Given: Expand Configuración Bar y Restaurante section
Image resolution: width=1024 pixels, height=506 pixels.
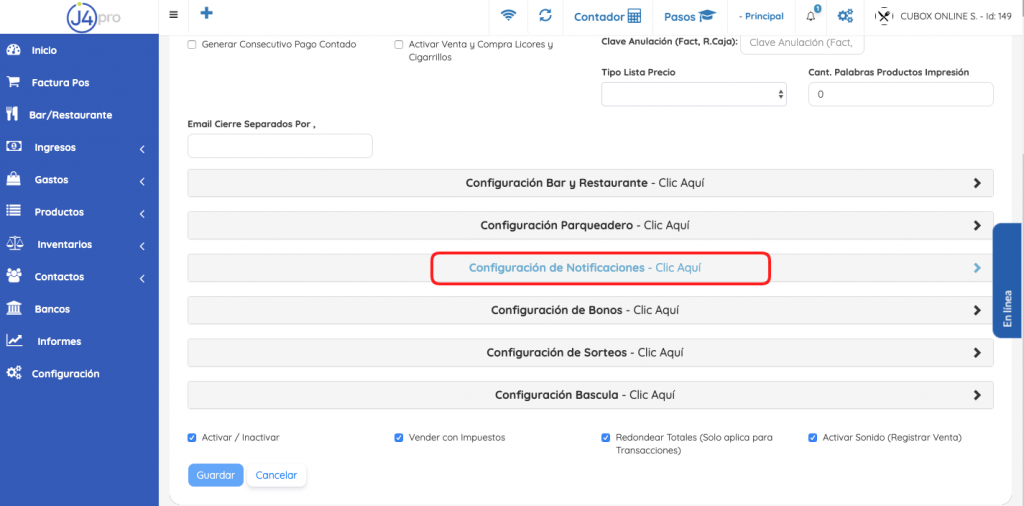Looking at the screenshot, I should (590, 184).
